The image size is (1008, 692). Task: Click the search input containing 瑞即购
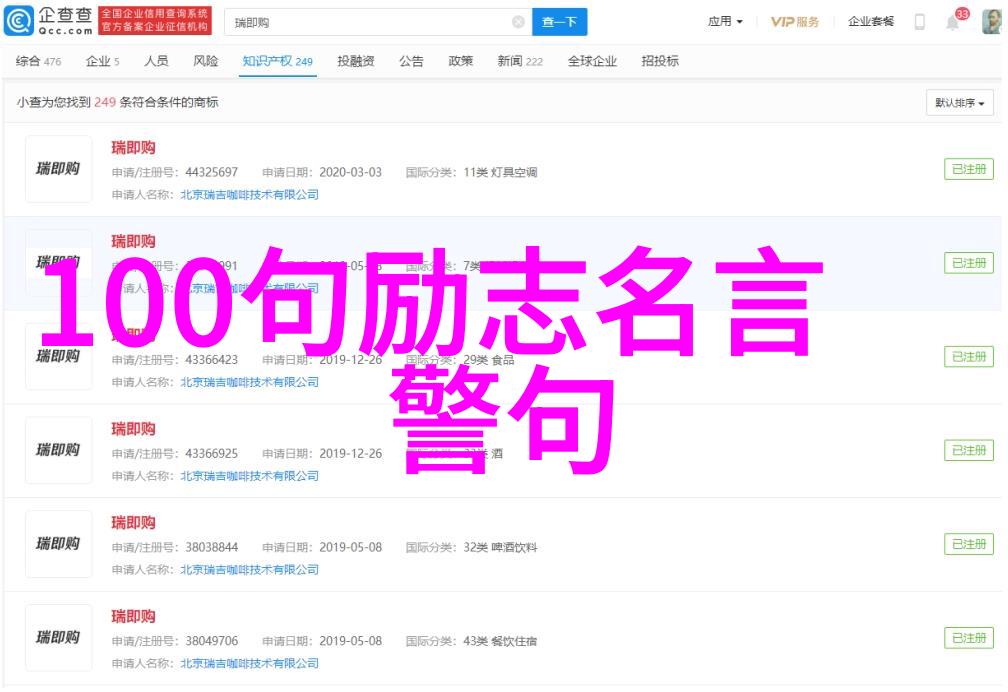[378, 23]
